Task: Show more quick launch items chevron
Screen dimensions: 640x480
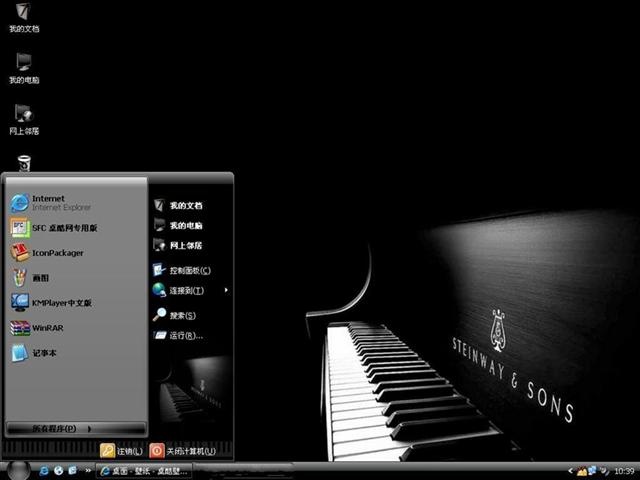Action: [88, 471]
